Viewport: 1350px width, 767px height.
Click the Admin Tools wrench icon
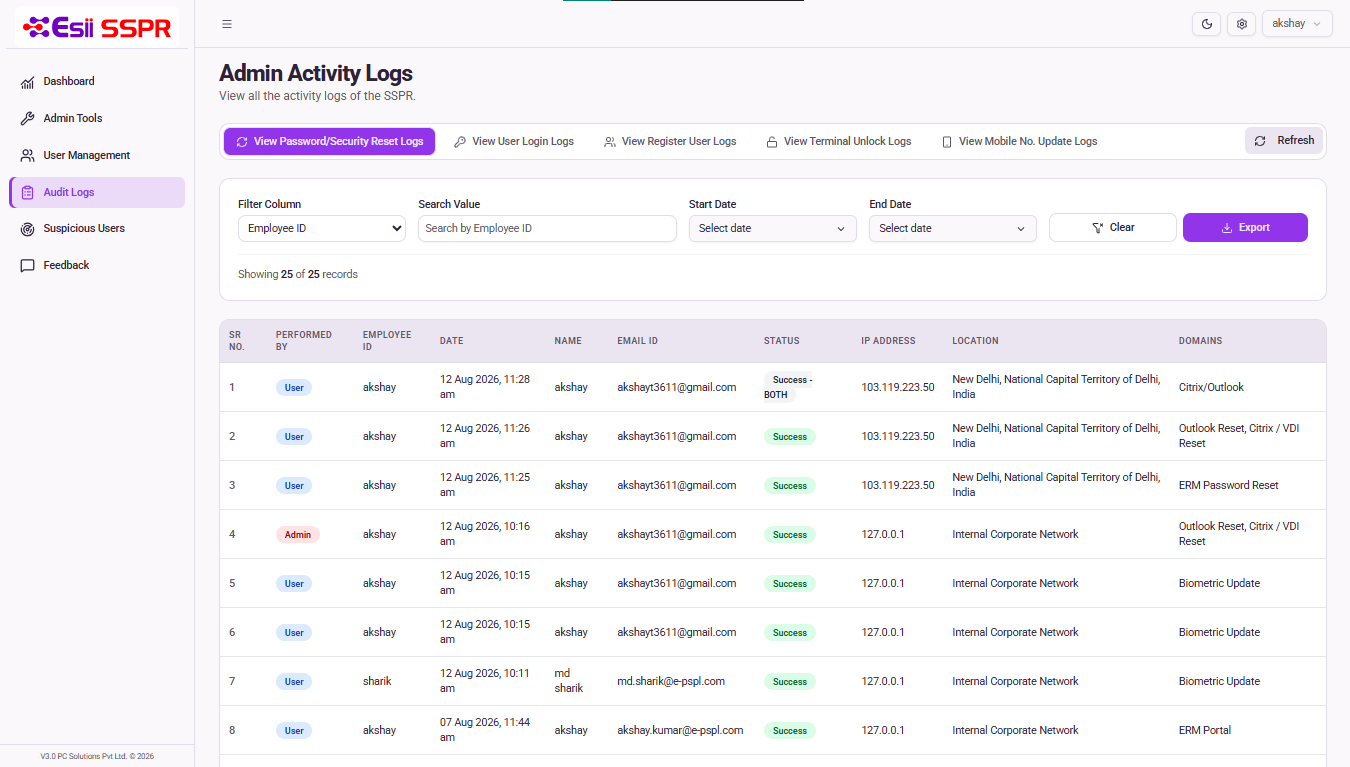tap(27, 119)
